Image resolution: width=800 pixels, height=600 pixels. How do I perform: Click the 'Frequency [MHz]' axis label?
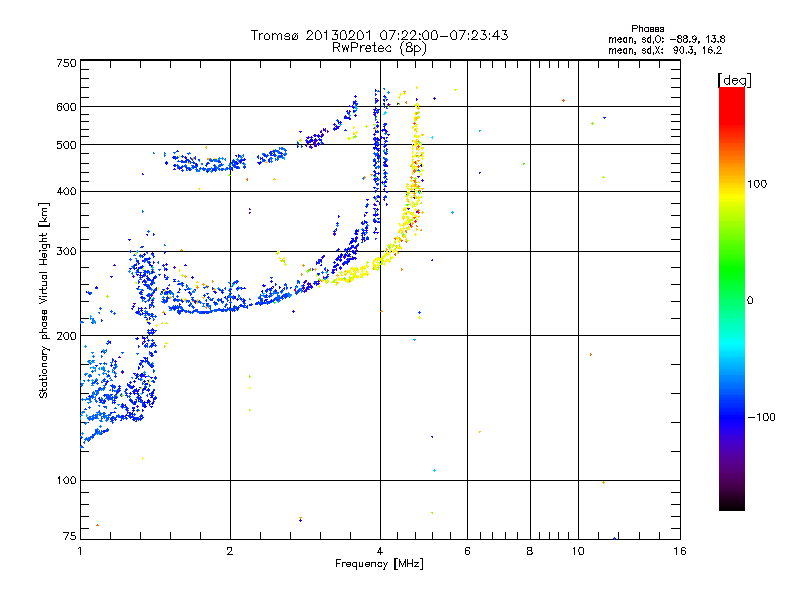point(379,564)
